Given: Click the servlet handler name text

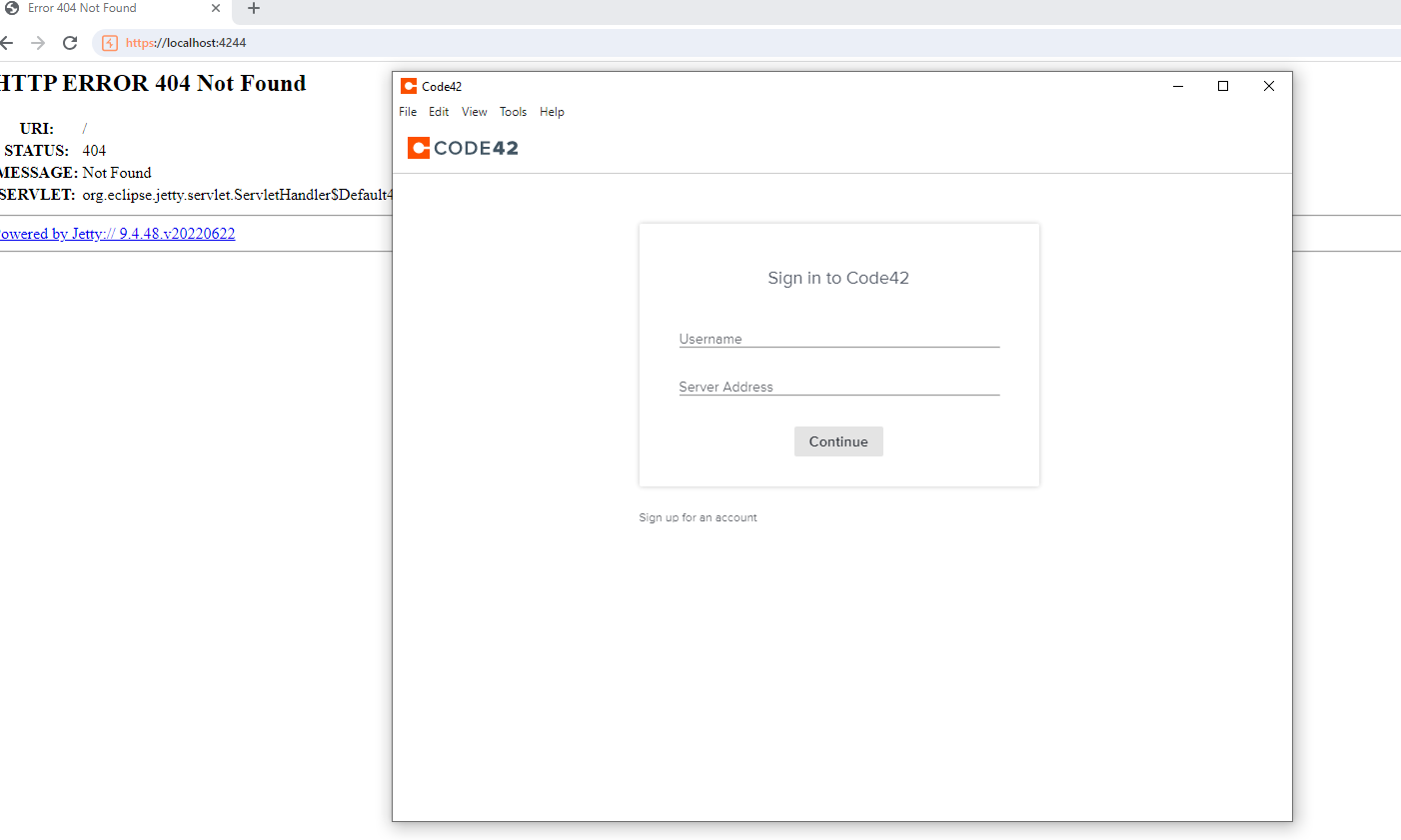Looking at the screenshot, I should click(x=237, y=195).
